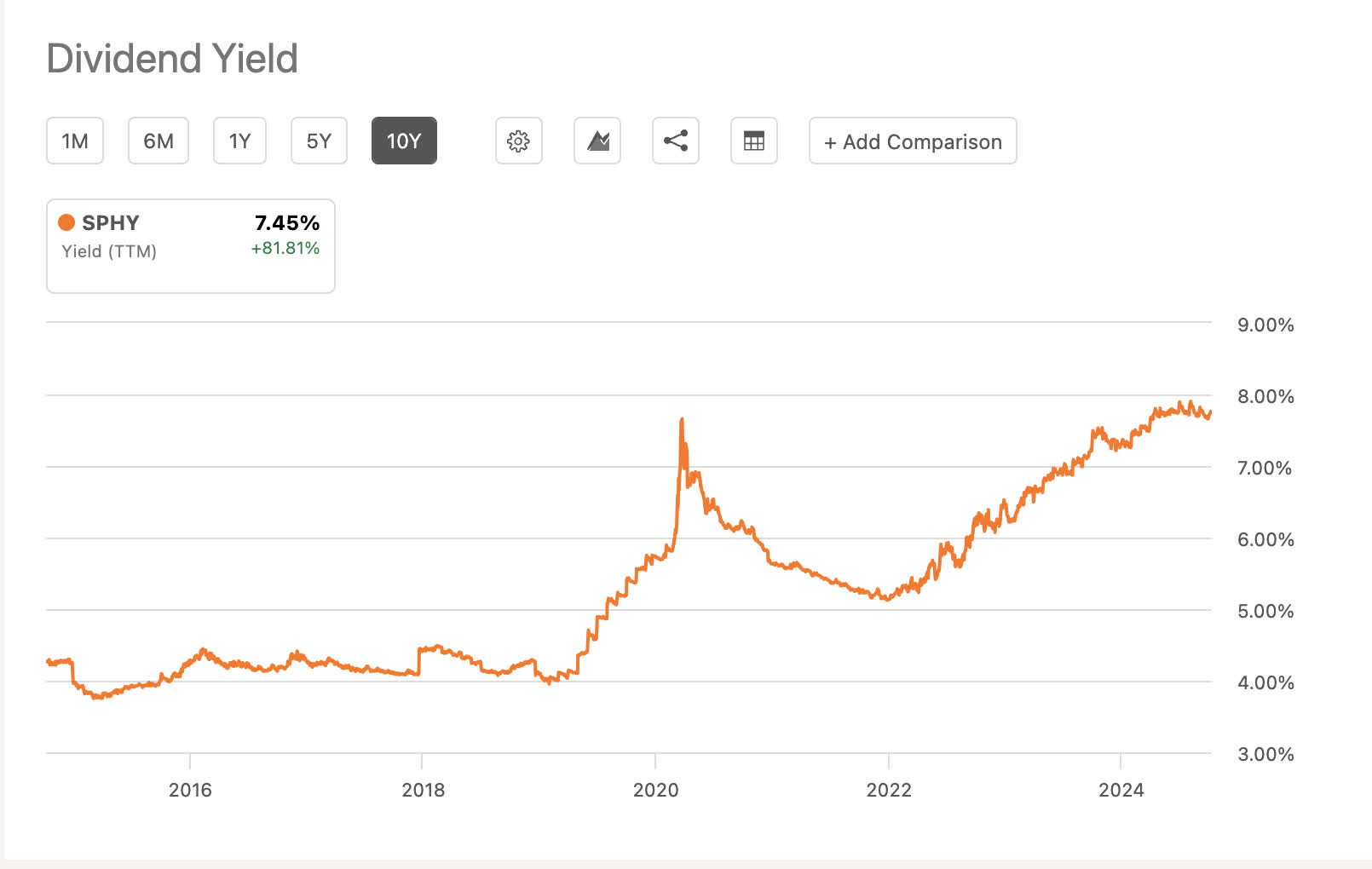Switch on the 5Y range view
The width and height of the screenshot is (1372, 869).
(x=318, y=141)
